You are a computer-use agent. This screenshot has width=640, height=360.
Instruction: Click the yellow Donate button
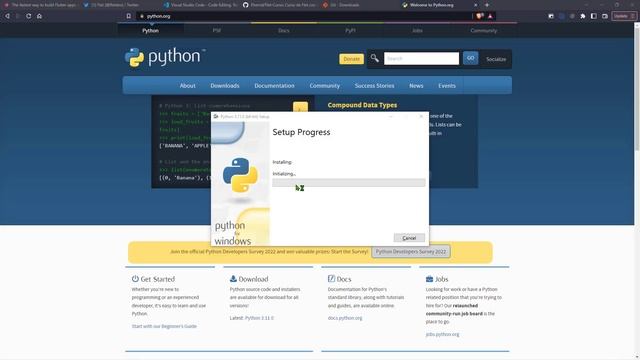(x=351, y=59)
